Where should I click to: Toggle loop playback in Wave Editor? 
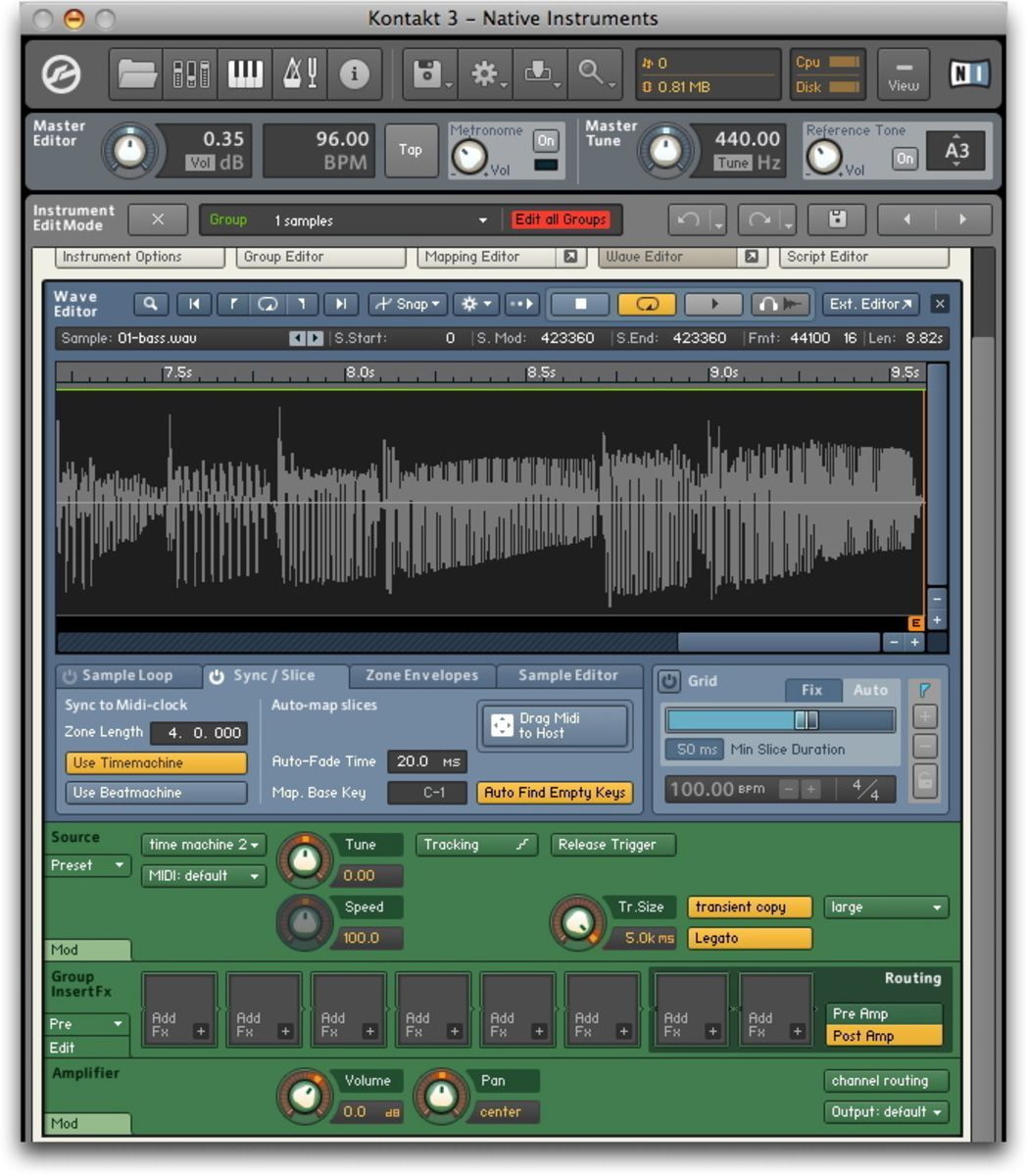(x=647, y=304)
